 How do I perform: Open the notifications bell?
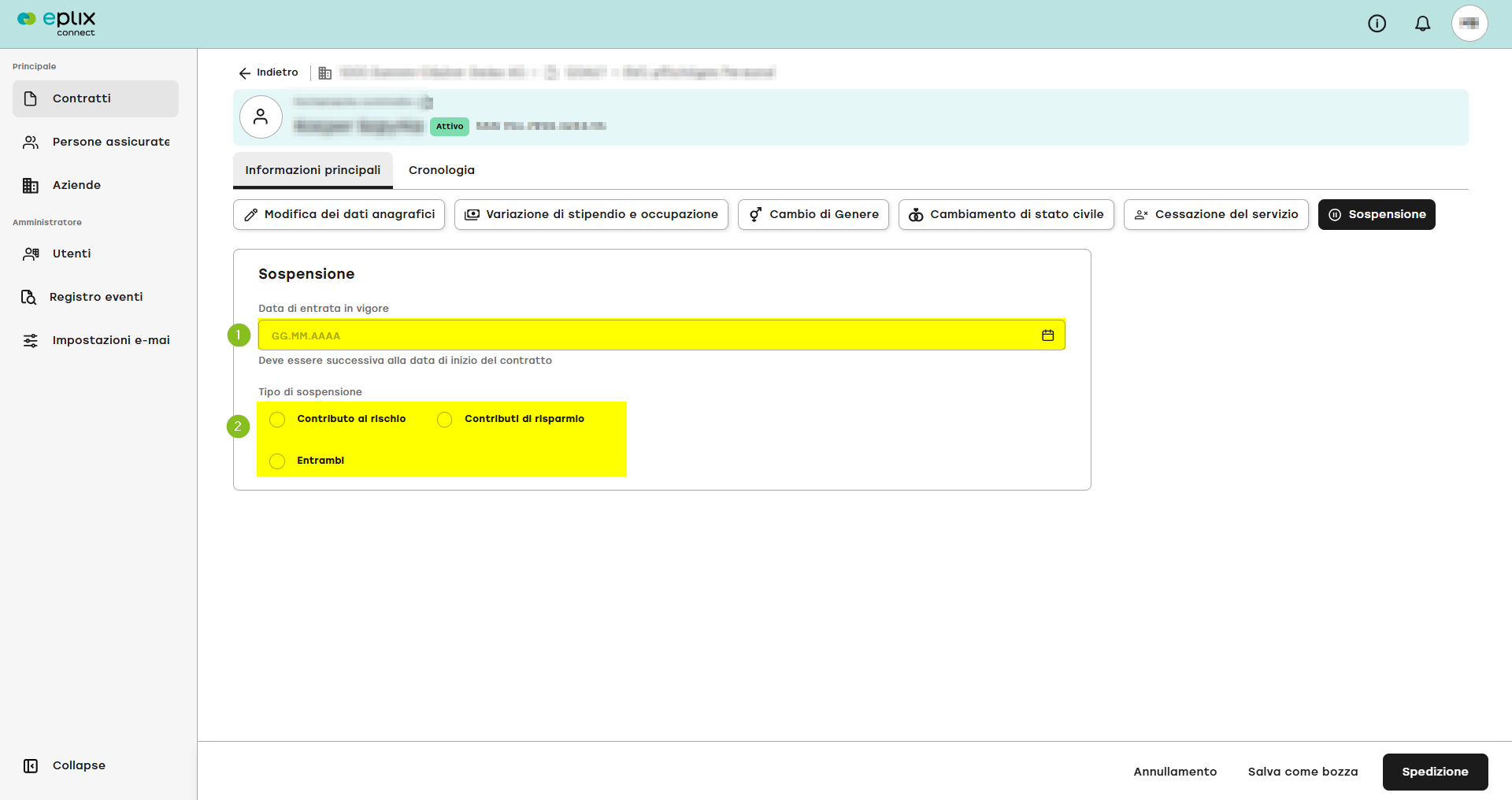(x=1422, y=24)
